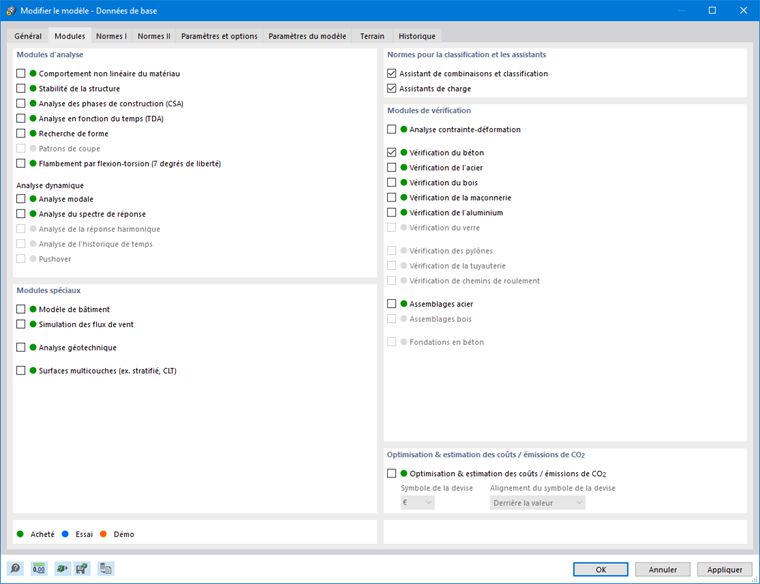Enable Assemblages acier module
Image resolution: width=760 pixels, height=584 pixels.
[392, 304]
